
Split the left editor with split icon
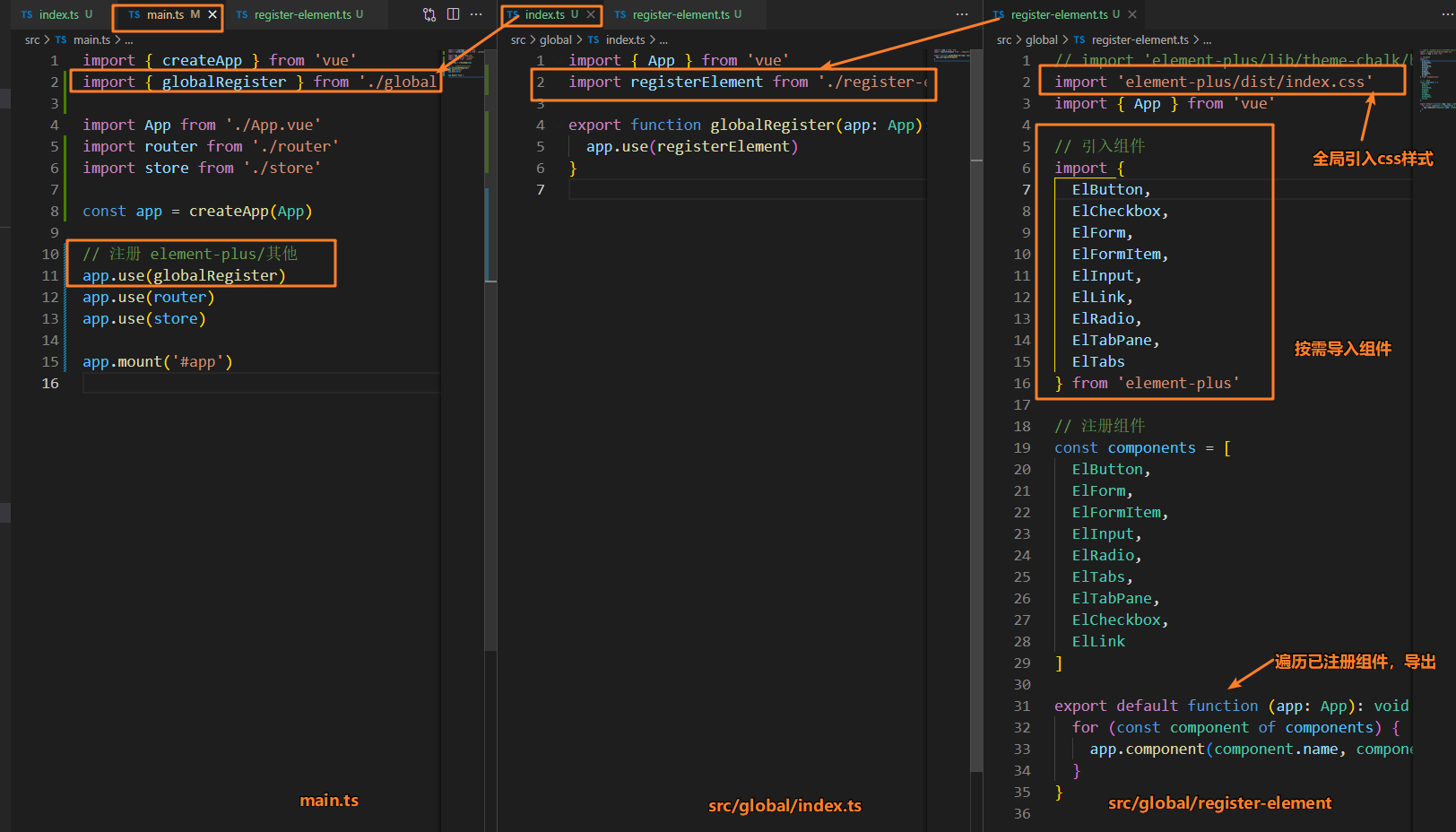pyautogui.click(x=454, y=14)
